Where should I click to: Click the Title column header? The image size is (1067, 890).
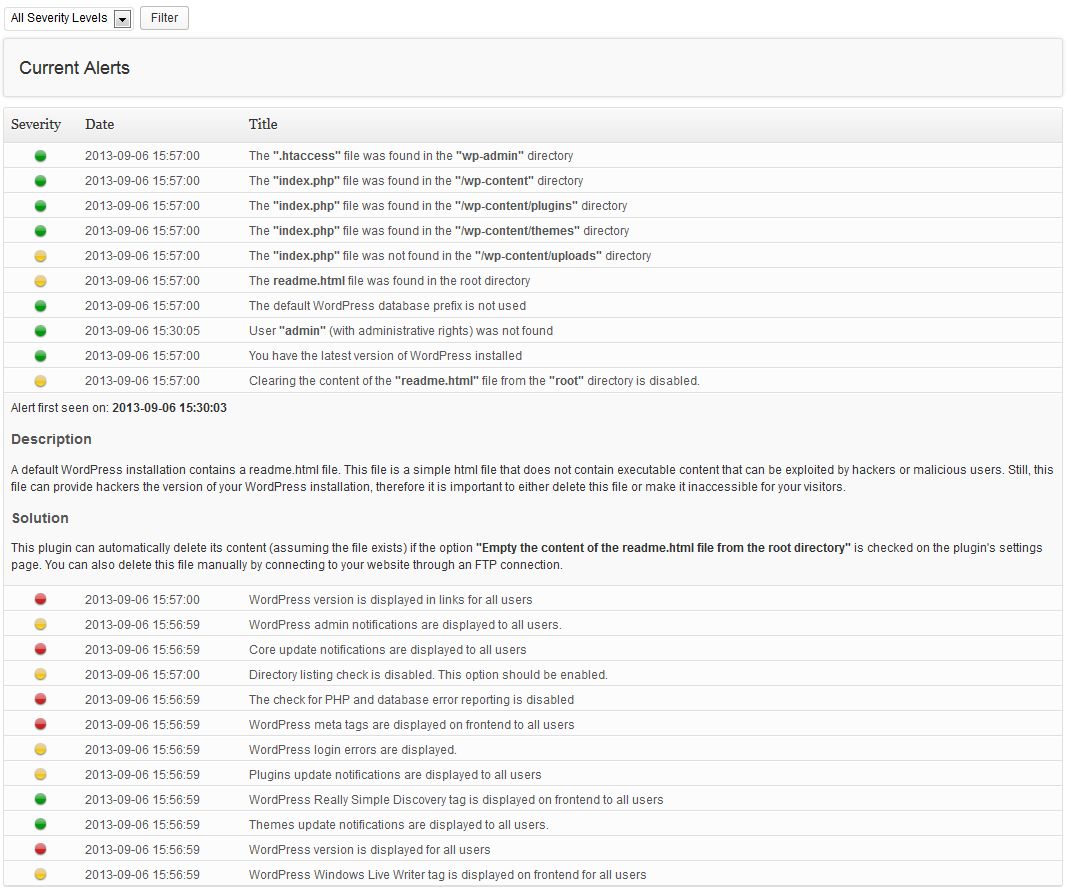(x=263, y=125)
